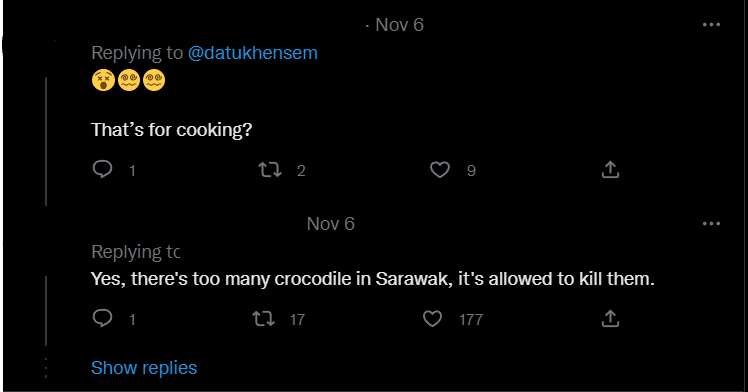Like the "That's for cooking?" tweet
The image size is (748, 392).
coord(439,169)
